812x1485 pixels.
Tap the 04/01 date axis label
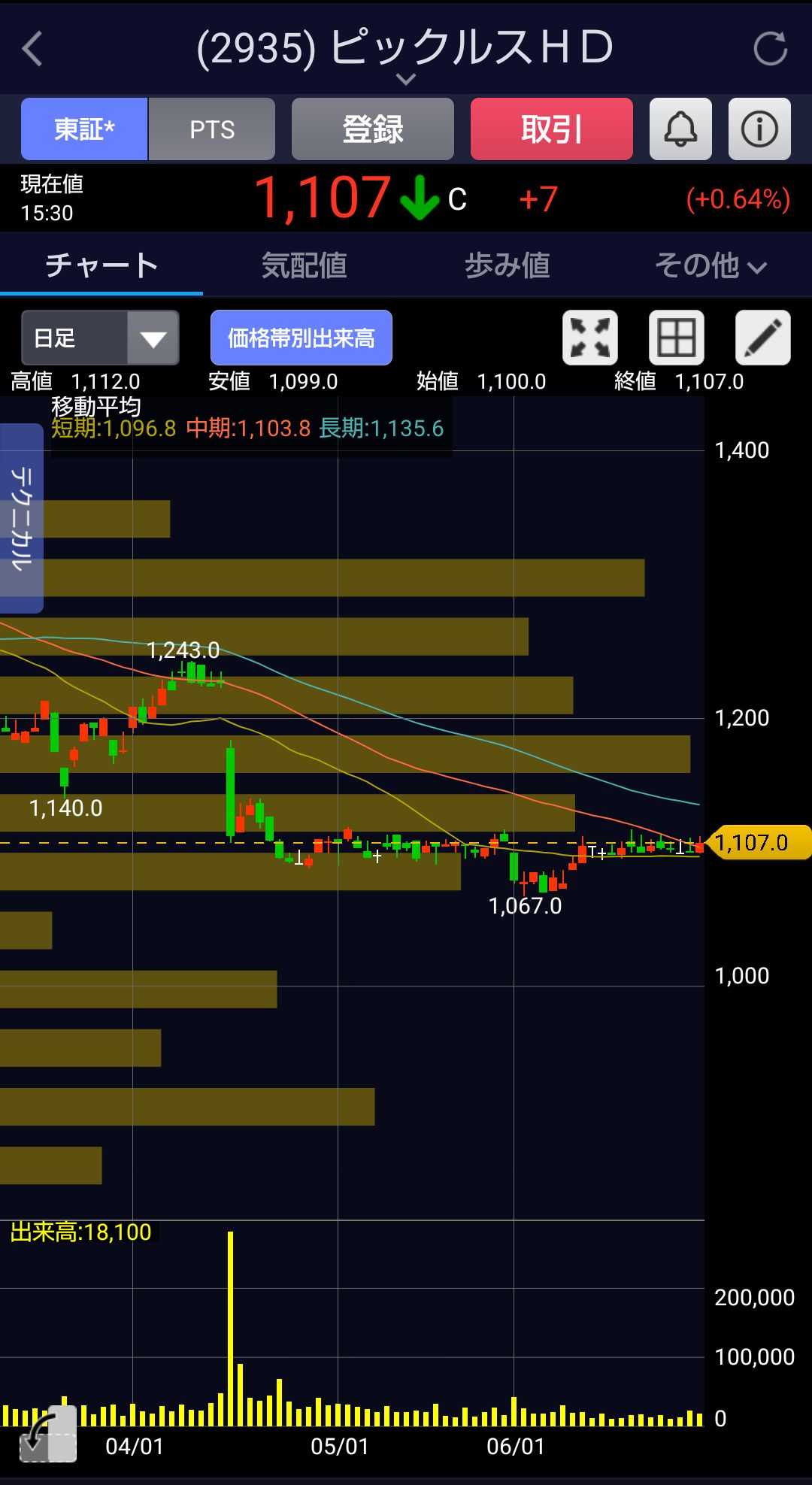pos(135,1446)
